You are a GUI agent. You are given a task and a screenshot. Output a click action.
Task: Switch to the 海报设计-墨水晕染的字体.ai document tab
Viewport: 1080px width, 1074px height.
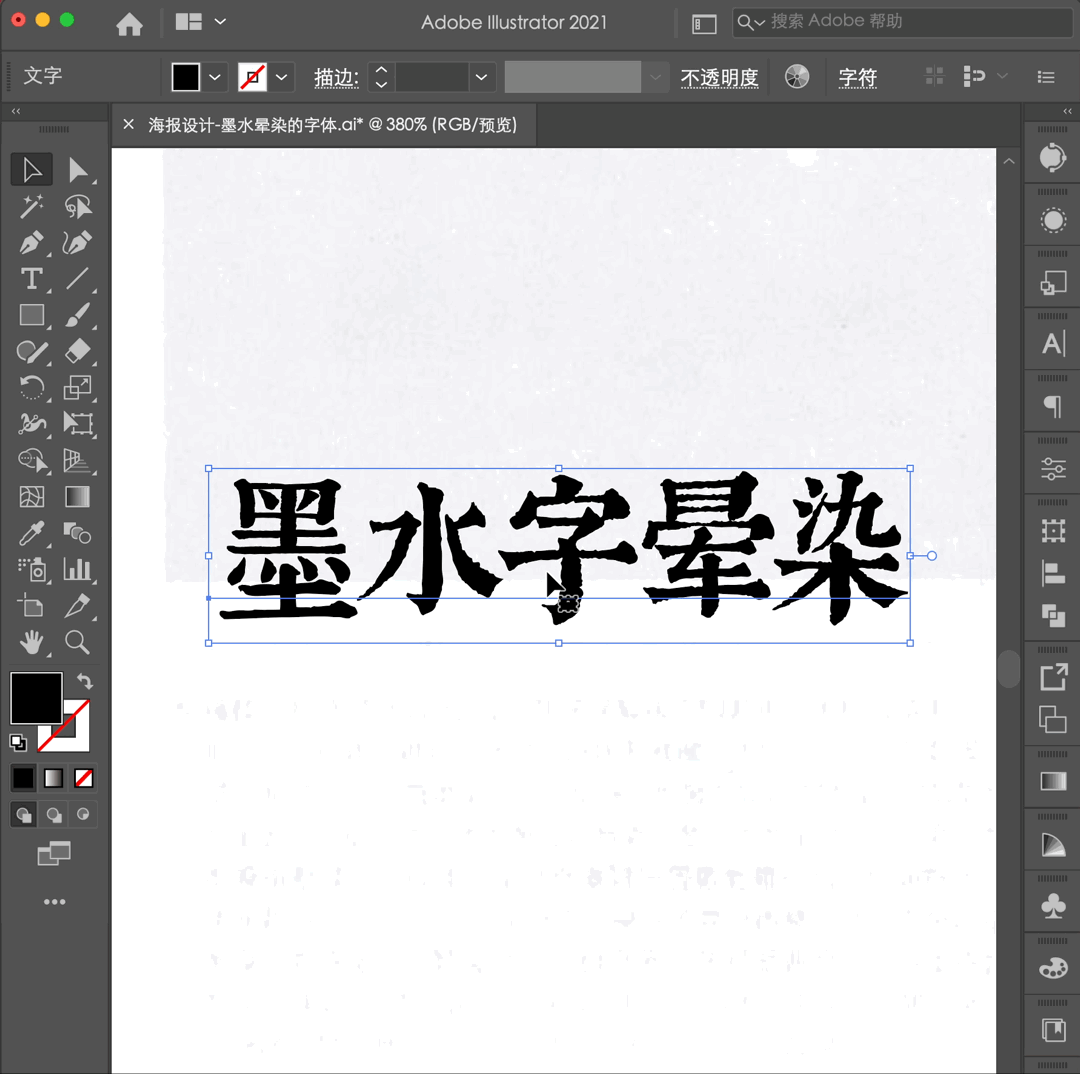coord(330,124)
